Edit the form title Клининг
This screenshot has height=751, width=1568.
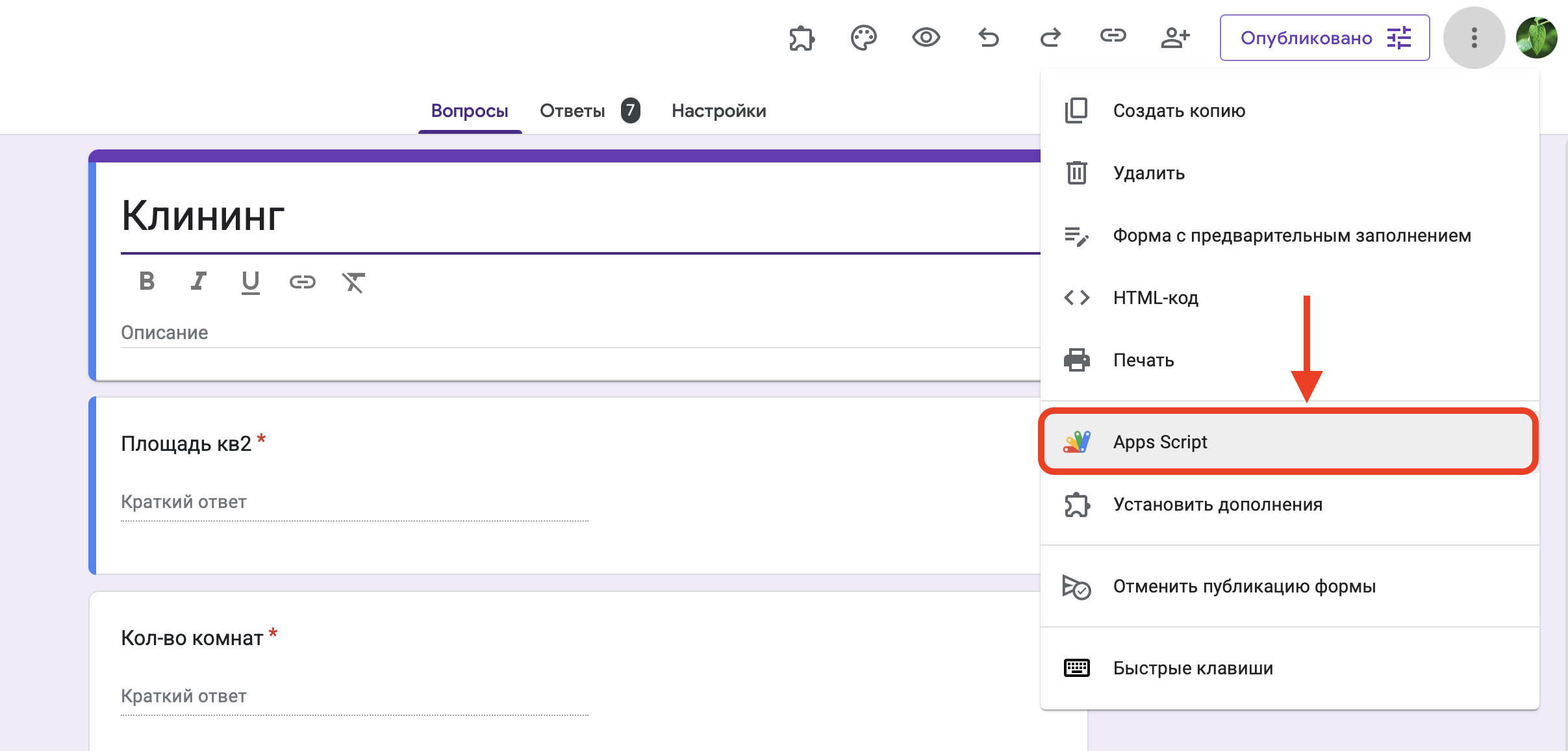click(x=203, y=216)
